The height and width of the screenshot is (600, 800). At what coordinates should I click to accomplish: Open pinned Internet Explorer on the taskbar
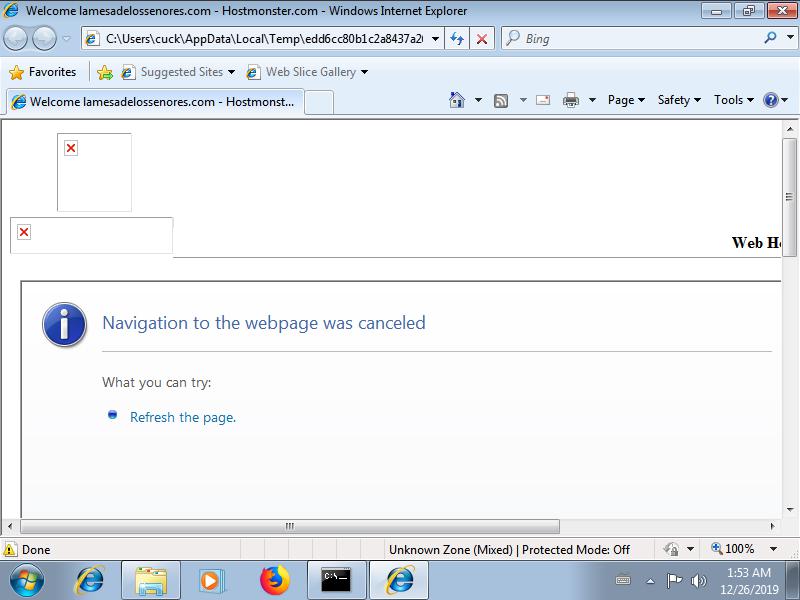point(90,580)
